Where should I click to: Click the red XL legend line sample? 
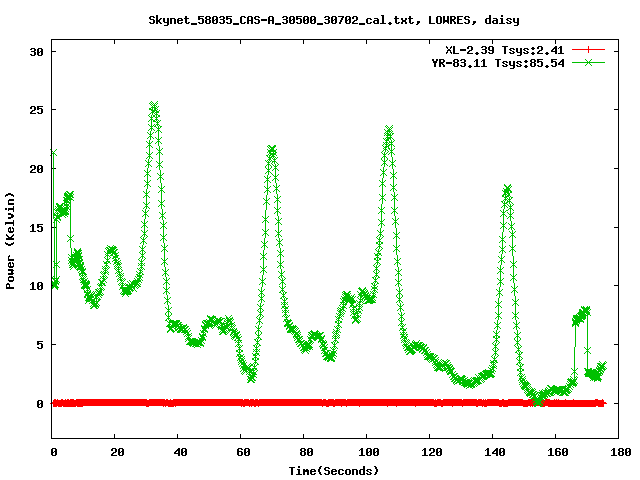(x=588, y=50)
